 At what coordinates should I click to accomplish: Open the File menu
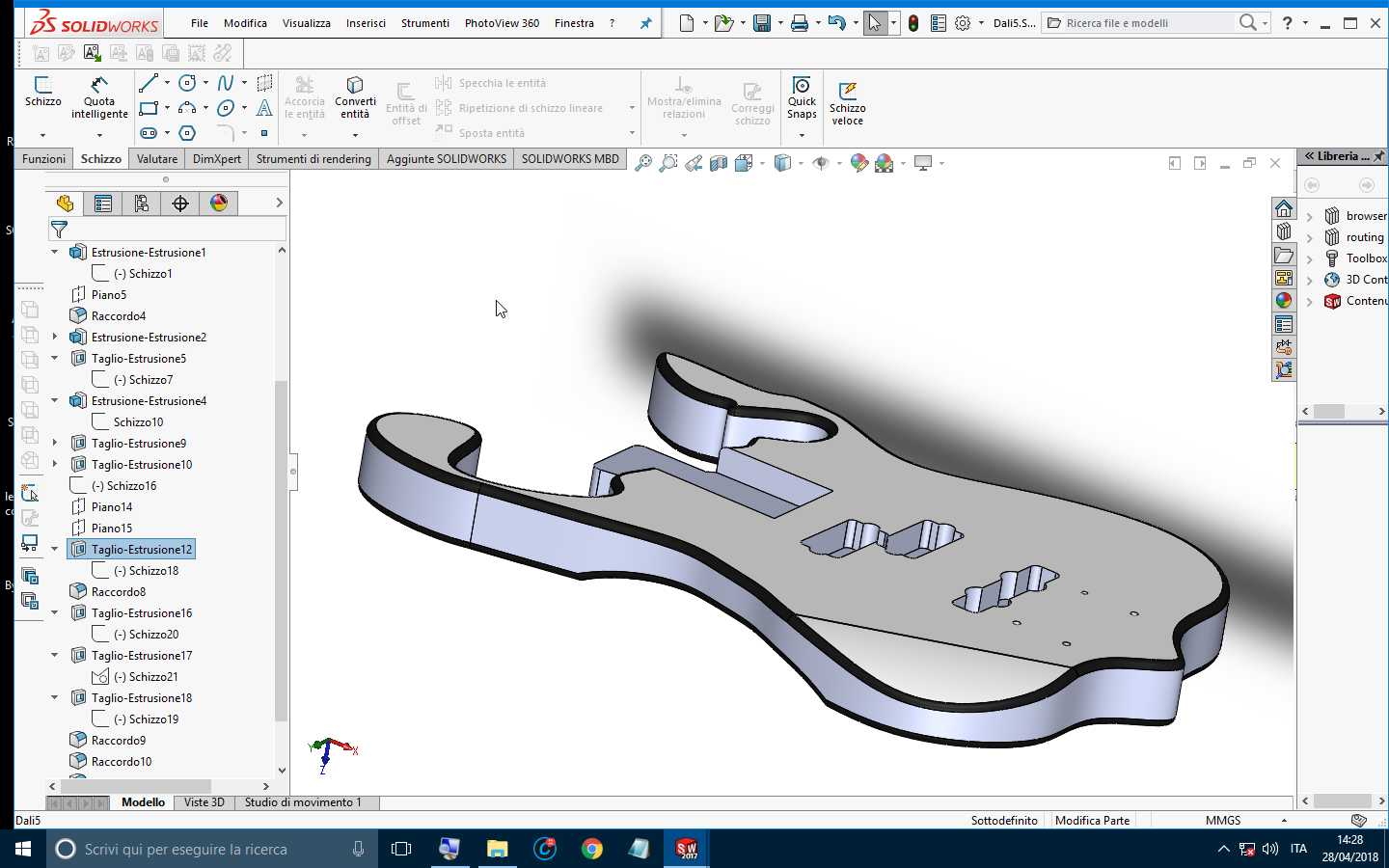click(200, 23)
